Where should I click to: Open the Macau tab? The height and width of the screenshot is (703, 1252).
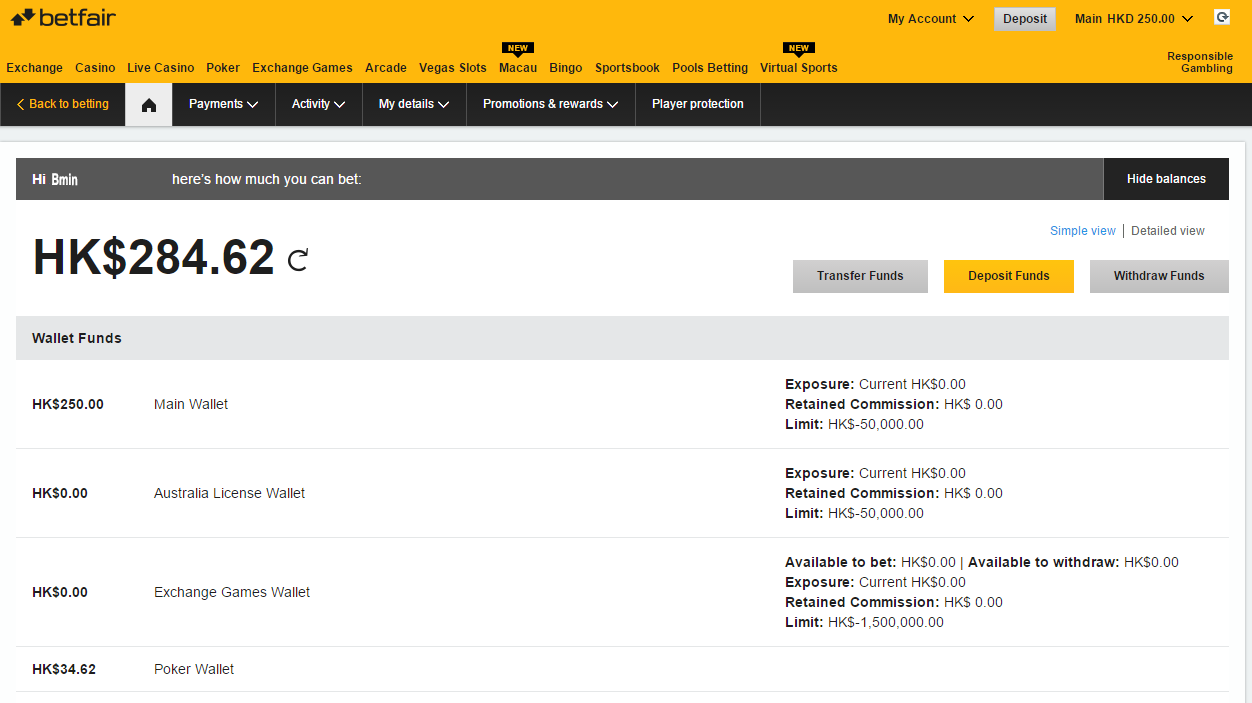[x=518, y=68]
